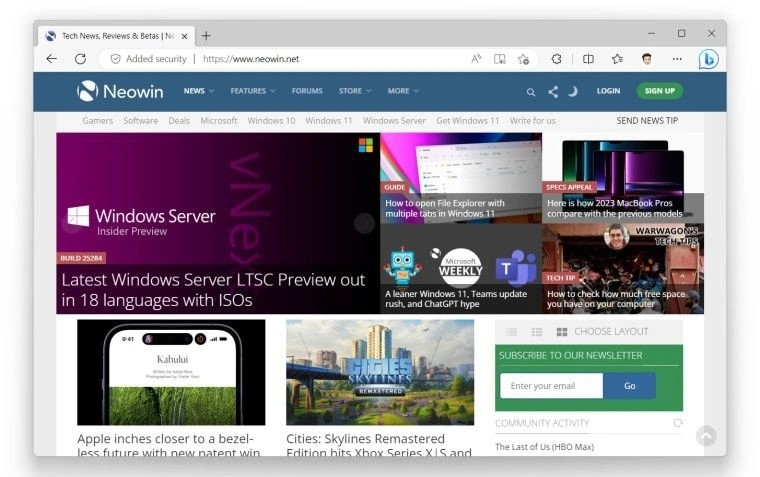760x477 pixels.
Task: Click the GUIDE tag label
Action: [394, 187]
